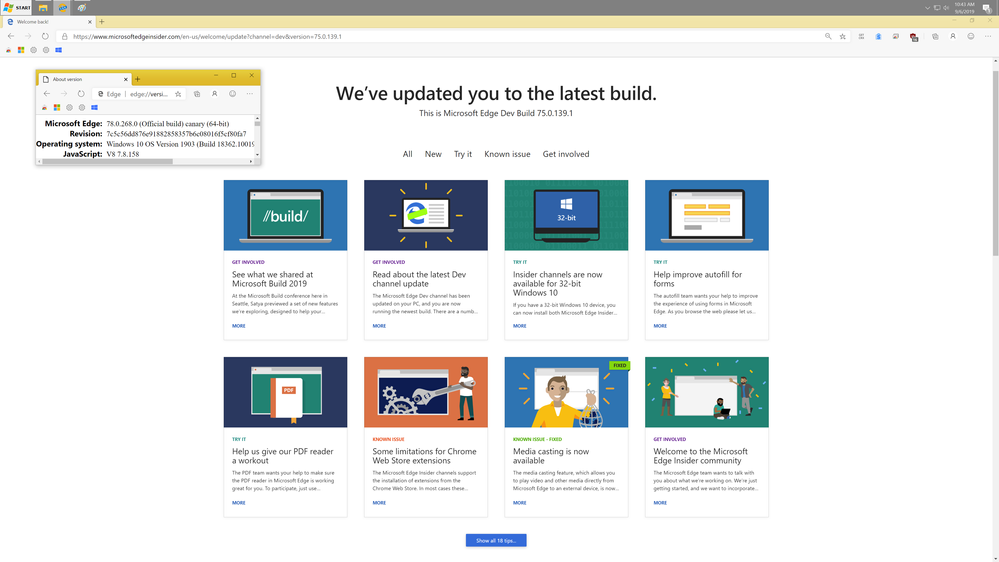Click the red shield extension icon

pos(914,37)
